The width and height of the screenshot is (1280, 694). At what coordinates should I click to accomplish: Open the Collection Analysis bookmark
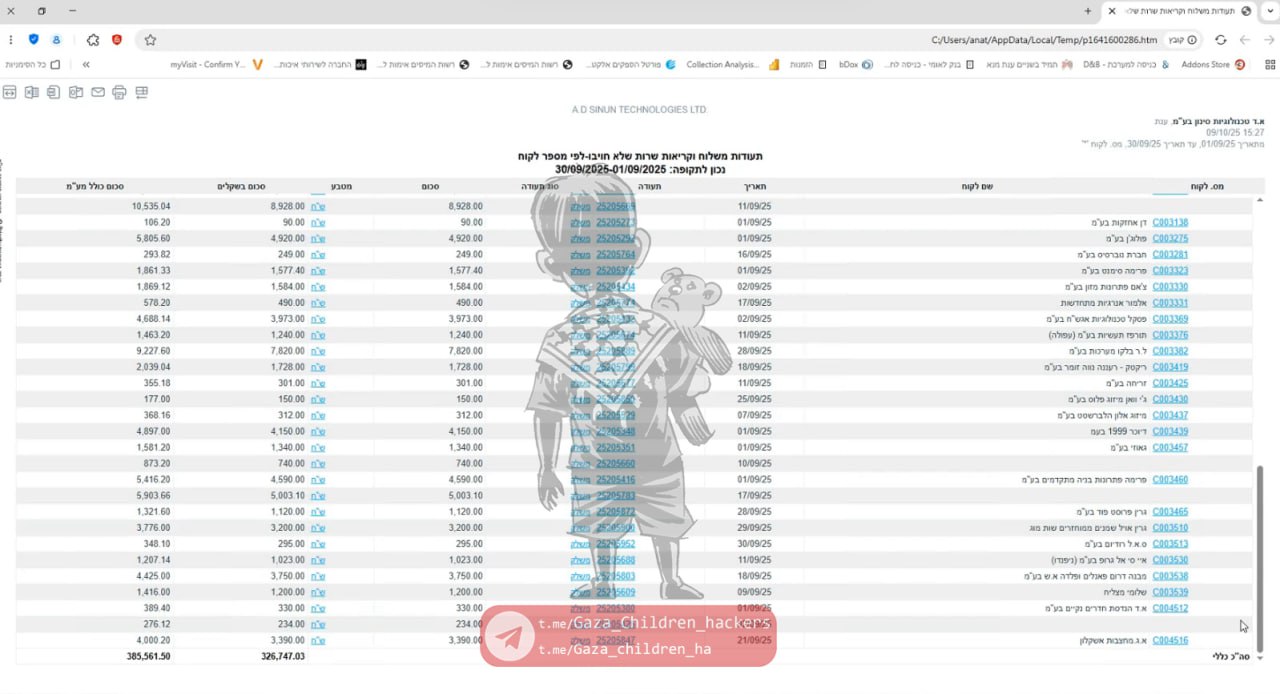click(x=729, y=64)
